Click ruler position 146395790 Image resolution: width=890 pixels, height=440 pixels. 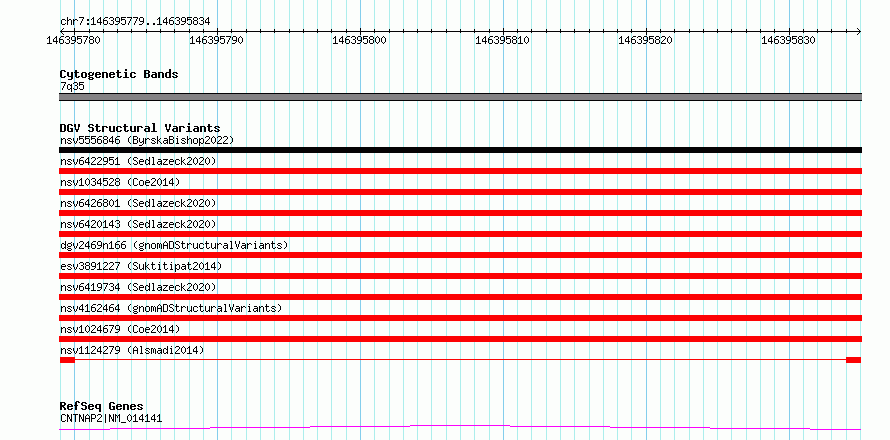click(x=217, y=40)
